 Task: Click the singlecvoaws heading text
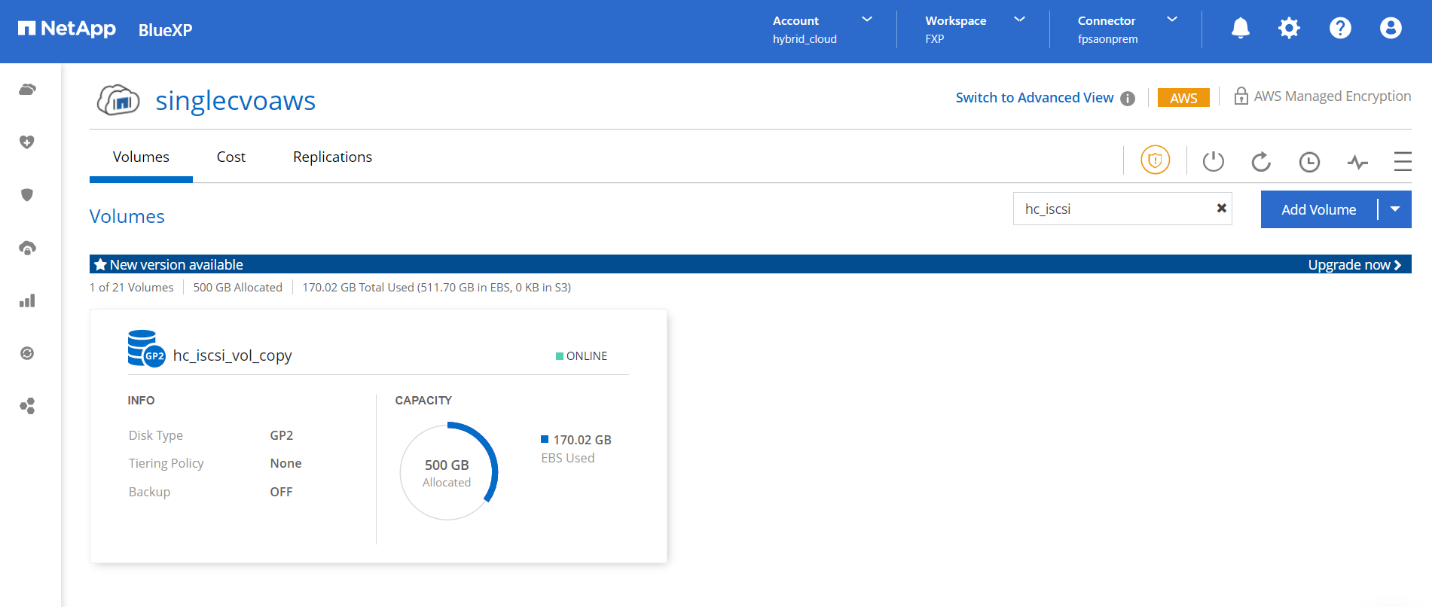click(236, 100)
